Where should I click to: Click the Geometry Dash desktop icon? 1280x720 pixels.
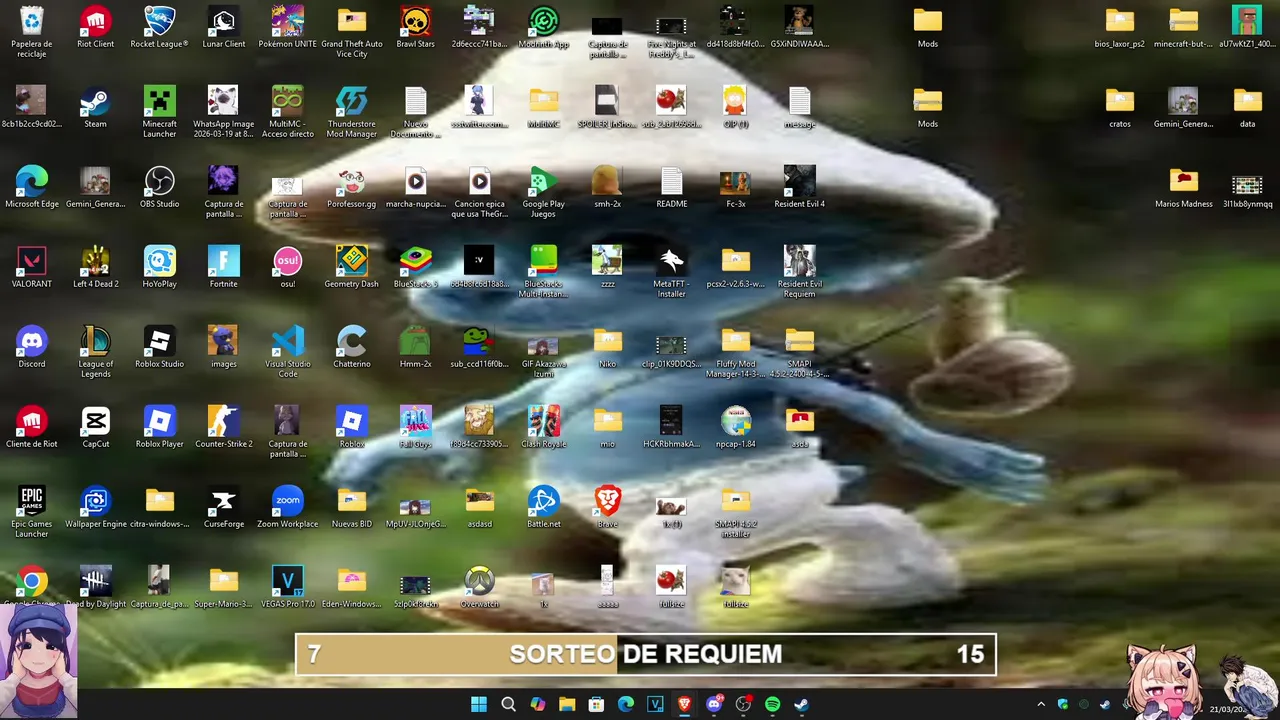tap(351, 267)
